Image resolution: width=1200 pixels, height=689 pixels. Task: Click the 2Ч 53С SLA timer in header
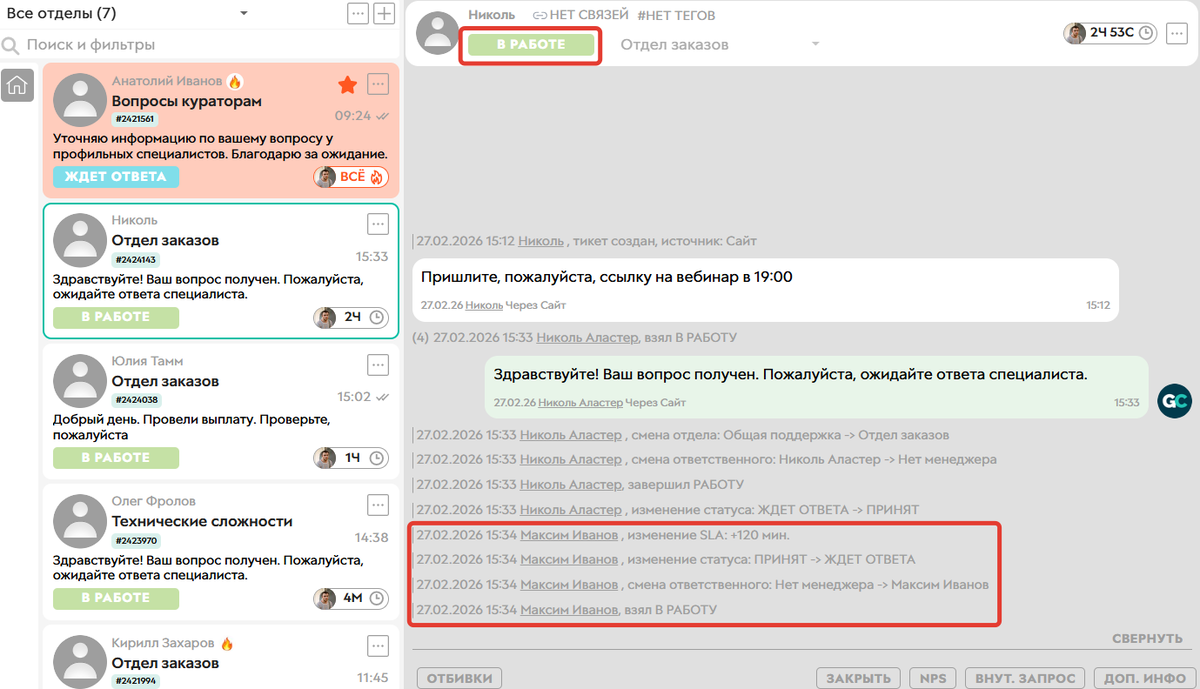click(x=1110, y=33)
